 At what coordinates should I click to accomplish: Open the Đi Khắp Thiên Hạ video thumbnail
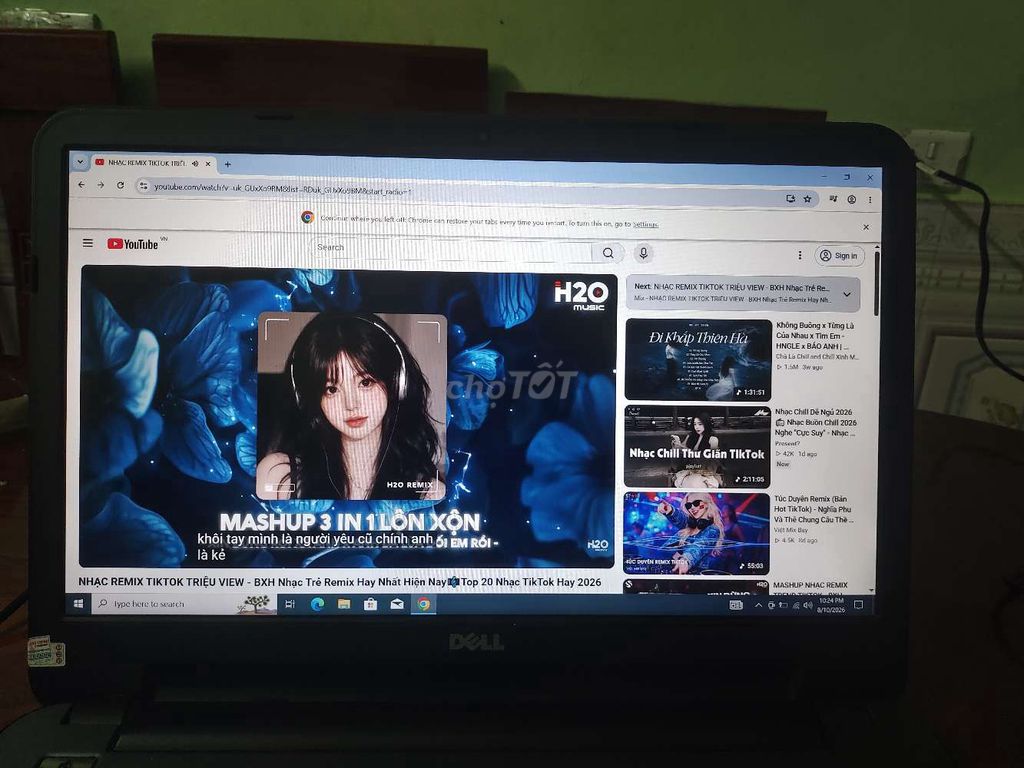coord(698,359)
